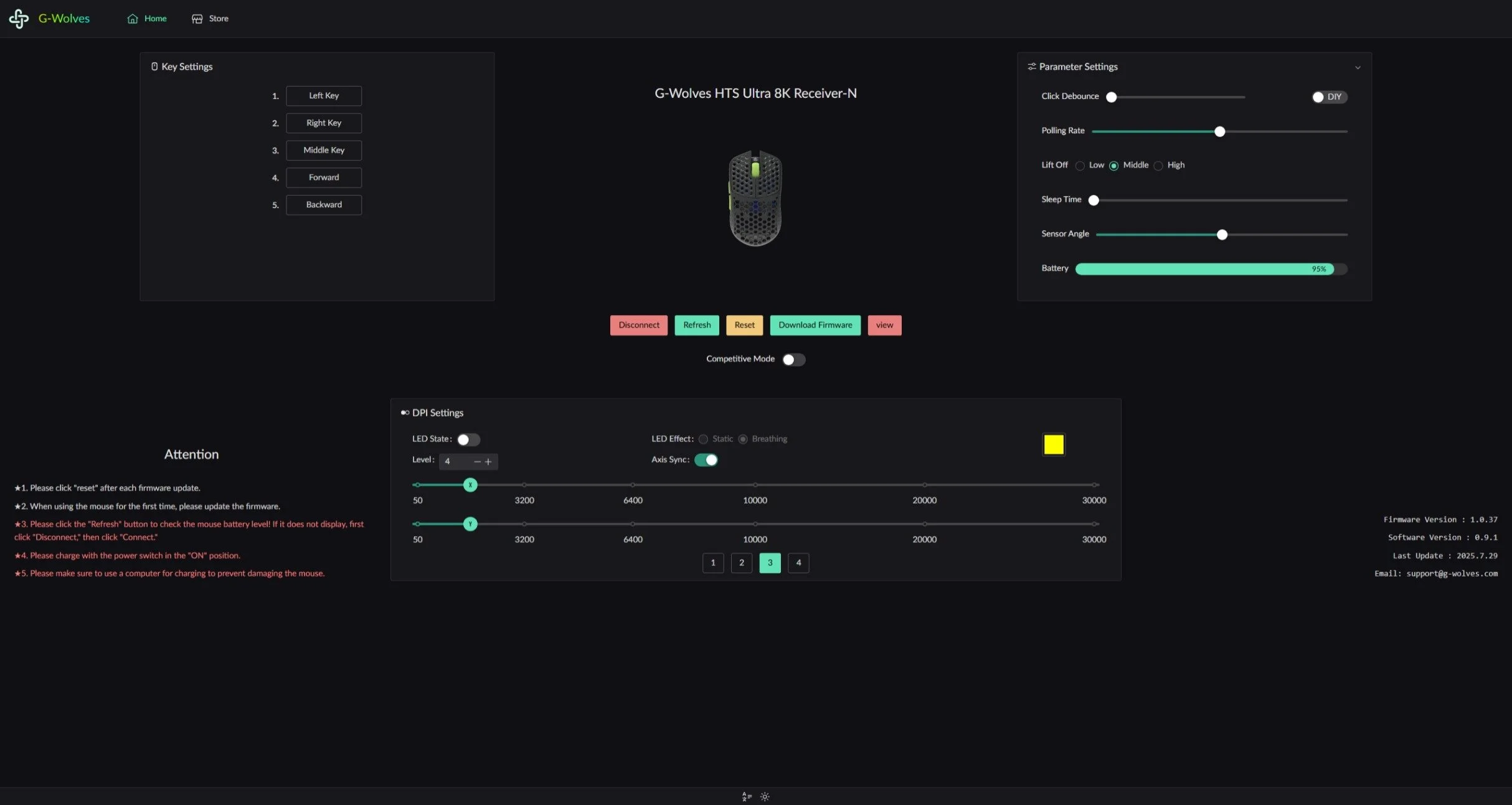Screen dimensions: 1512x805
Task: Go to the Home tab
Action: pyautogui.click(x=147, y=19)
